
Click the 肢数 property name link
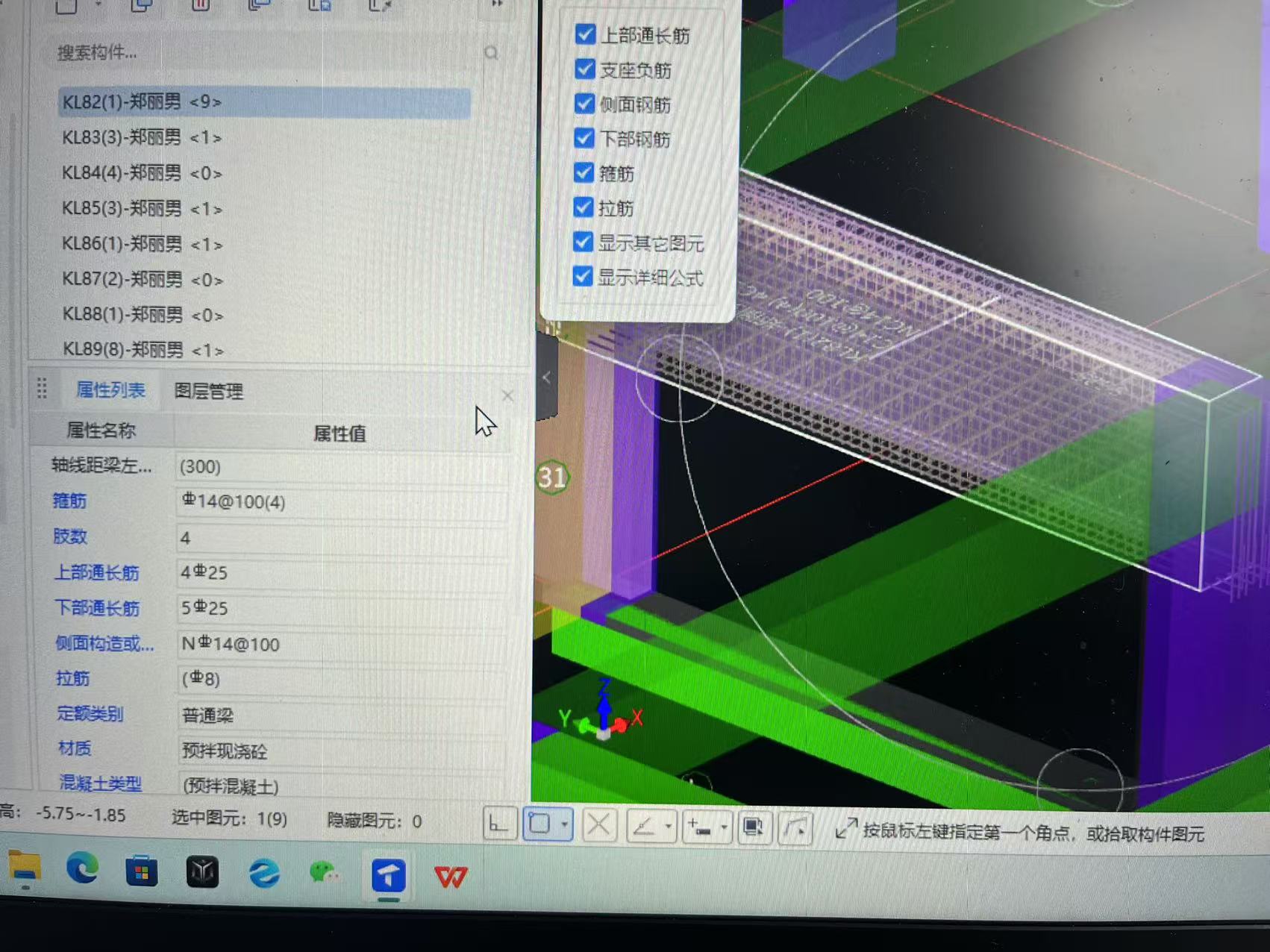(x=70, y=536)
